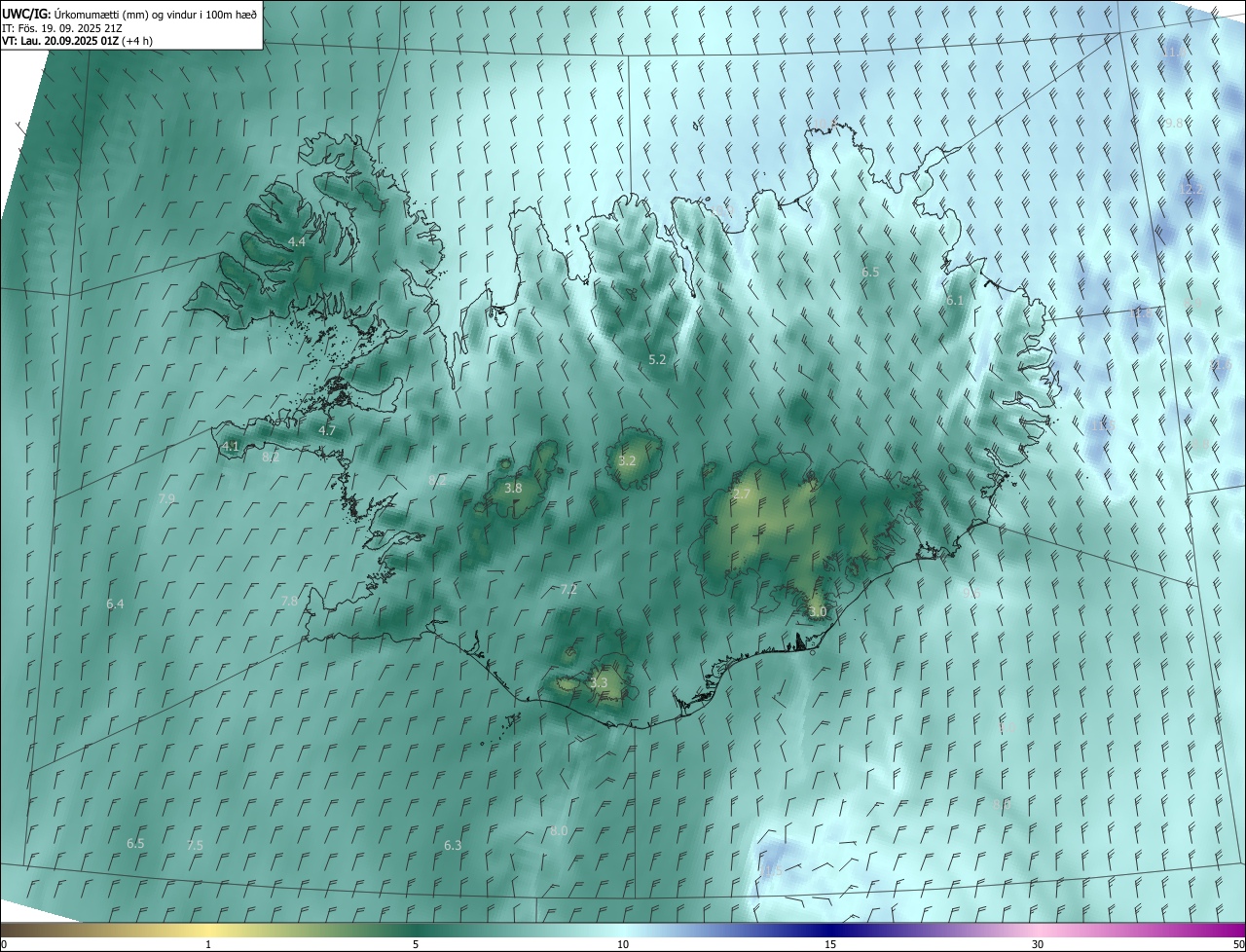Click the color scale tick labeled 15

coord(830,944)
